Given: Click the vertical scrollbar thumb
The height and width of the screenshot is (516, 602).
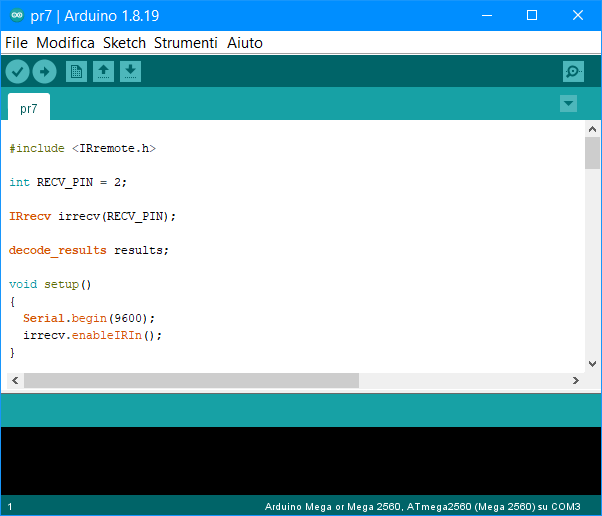Looking at the screenshot, I should [592, 153].
